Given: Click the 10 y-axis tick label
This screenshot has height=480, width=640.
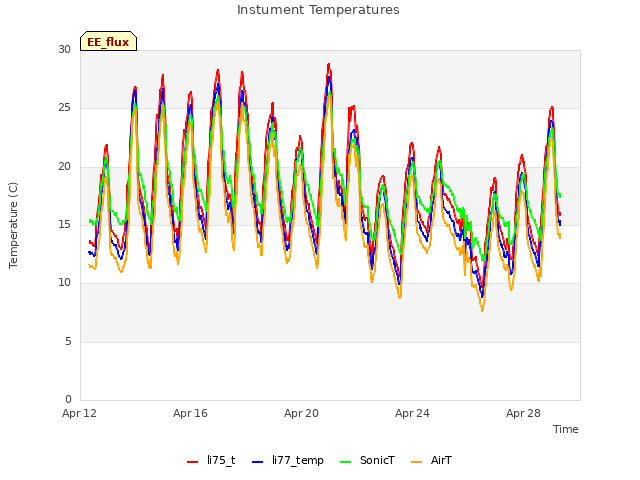Looking at the screenshot, I should [64, 282].
